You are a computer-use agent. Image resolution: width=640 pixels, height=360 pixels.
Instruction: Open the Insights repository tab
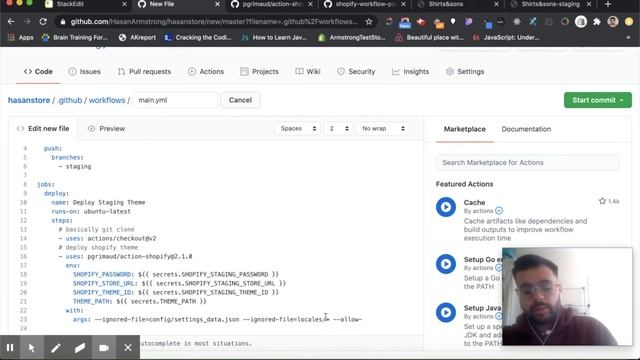[410, 71]
